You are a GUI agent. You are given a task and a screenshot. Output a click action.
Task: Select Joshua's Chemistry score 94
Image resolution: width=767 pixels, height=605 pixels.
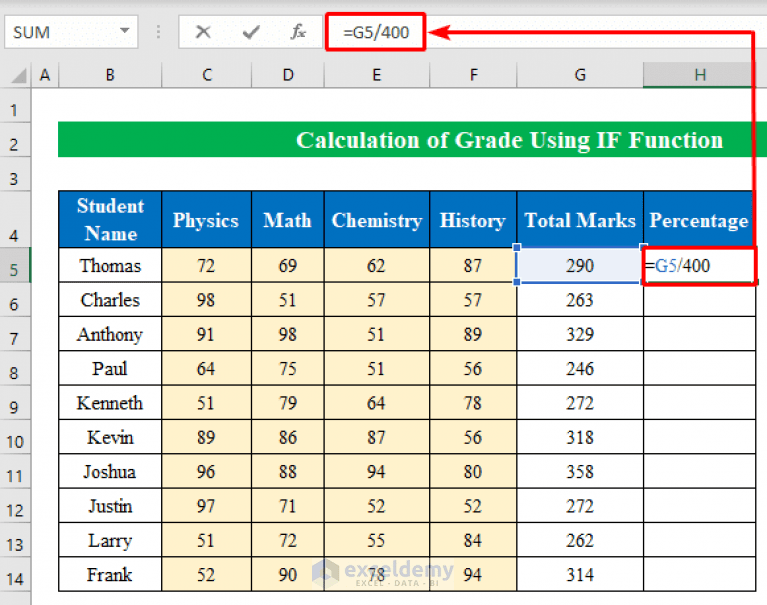point(377,471)
